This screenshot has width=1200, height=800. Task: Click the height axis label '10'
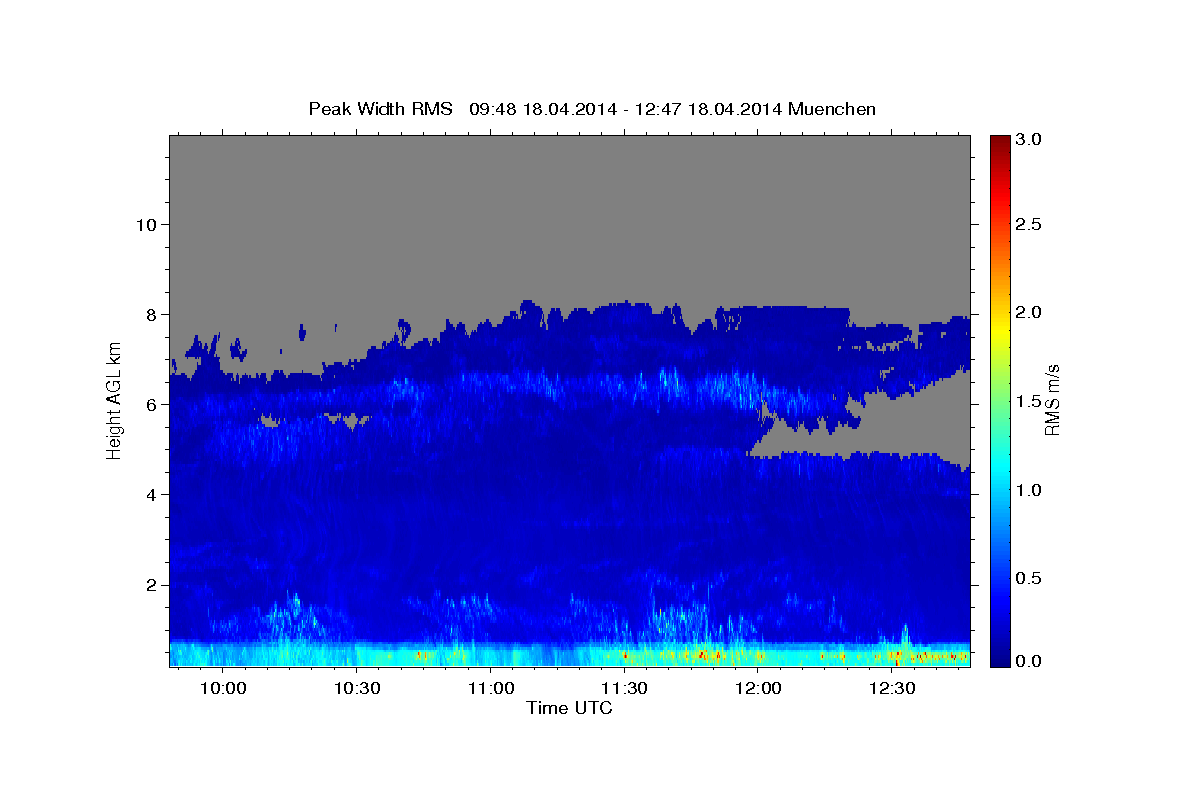tap(147, 224)
